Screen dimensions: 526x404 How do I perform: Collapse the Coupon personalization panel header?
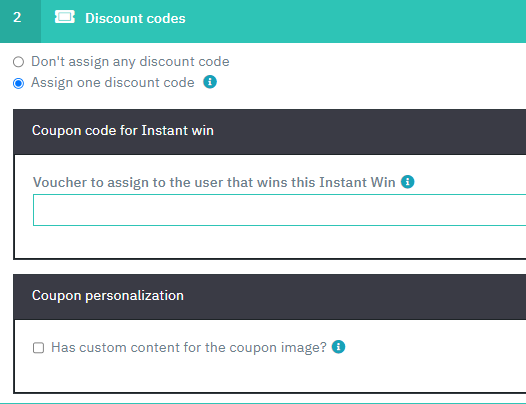pyautogui.click(x=270, y=297)
